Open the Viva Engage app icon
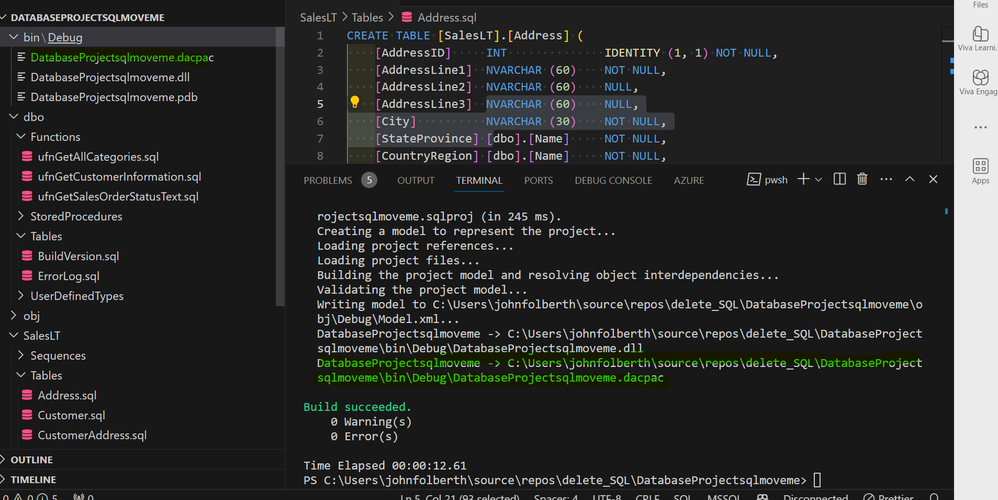 tap(980, 78)
